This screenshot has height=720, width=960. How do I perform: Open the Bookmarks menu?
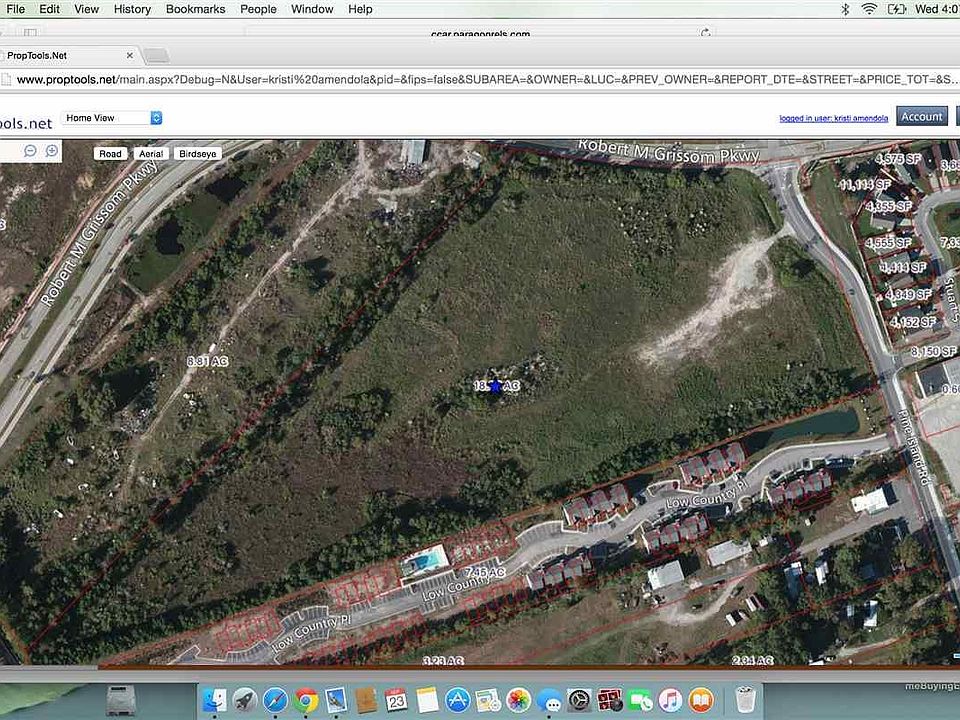[x=196, y=9]
